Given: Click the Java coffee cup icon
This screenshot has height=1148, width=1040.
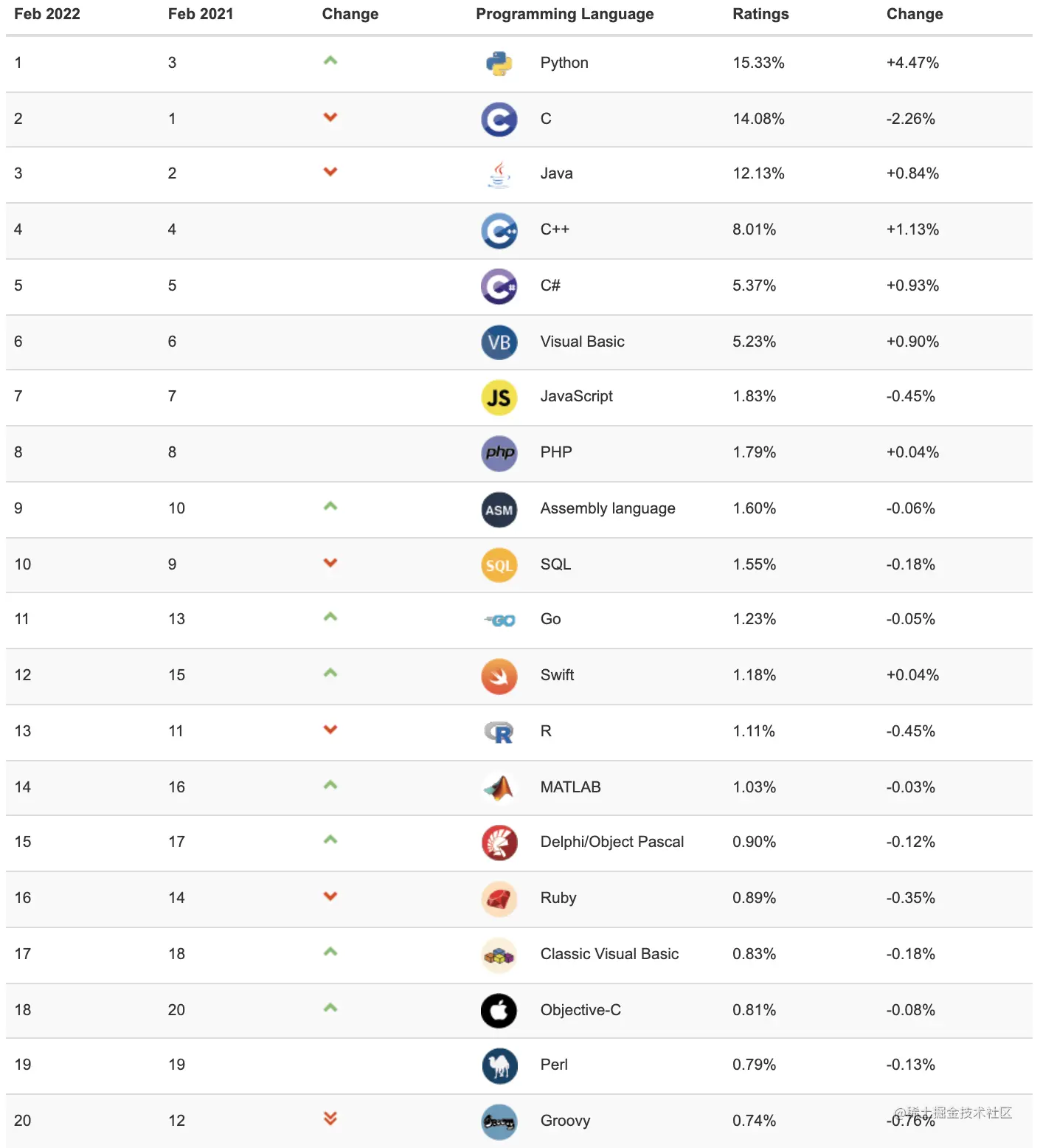Looking at the screenshot, I should 499,175.
